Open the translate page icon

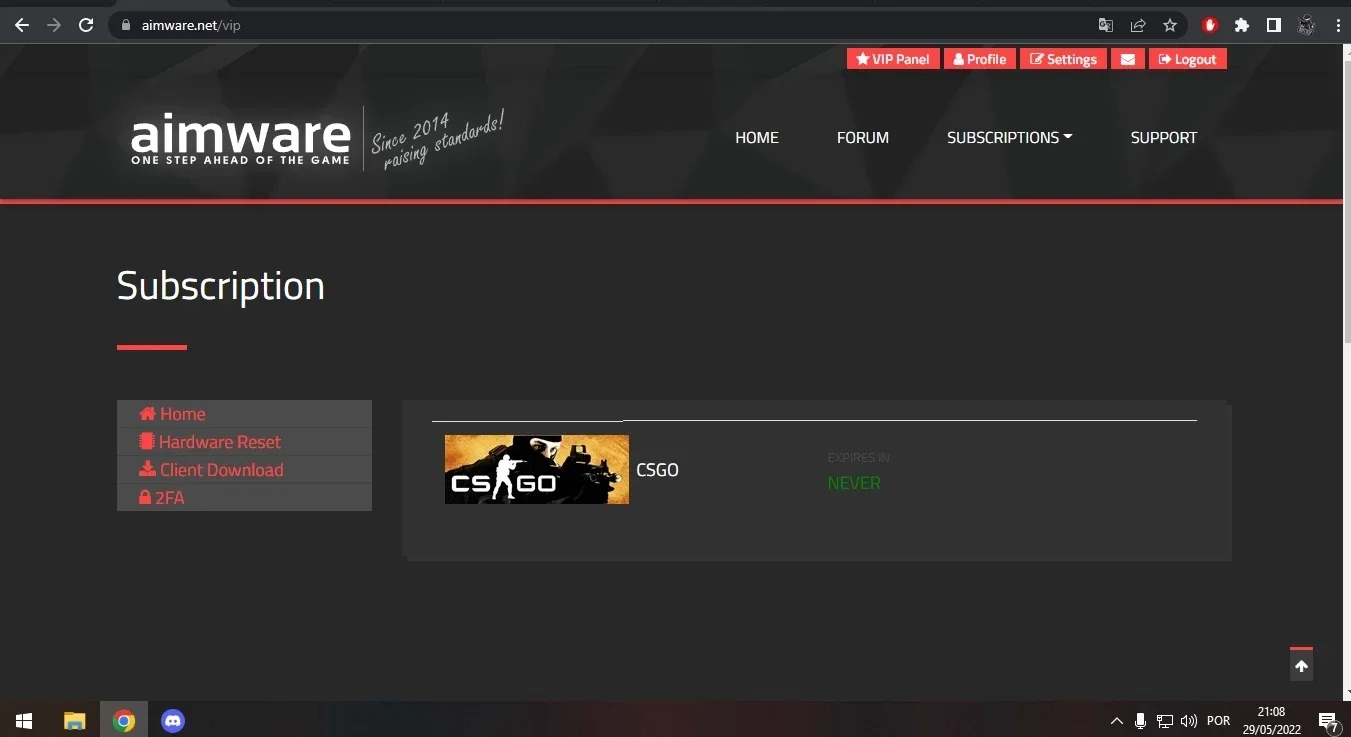coord(1105,25)
